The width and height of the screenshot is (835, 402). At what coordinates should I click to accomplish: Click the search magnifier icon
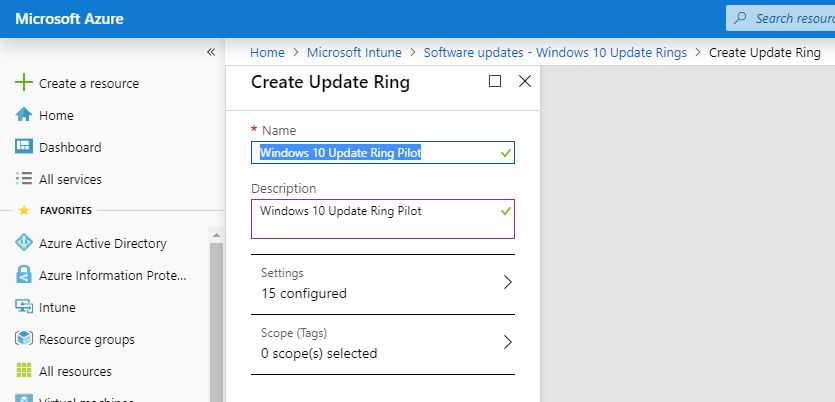(740, 19)
